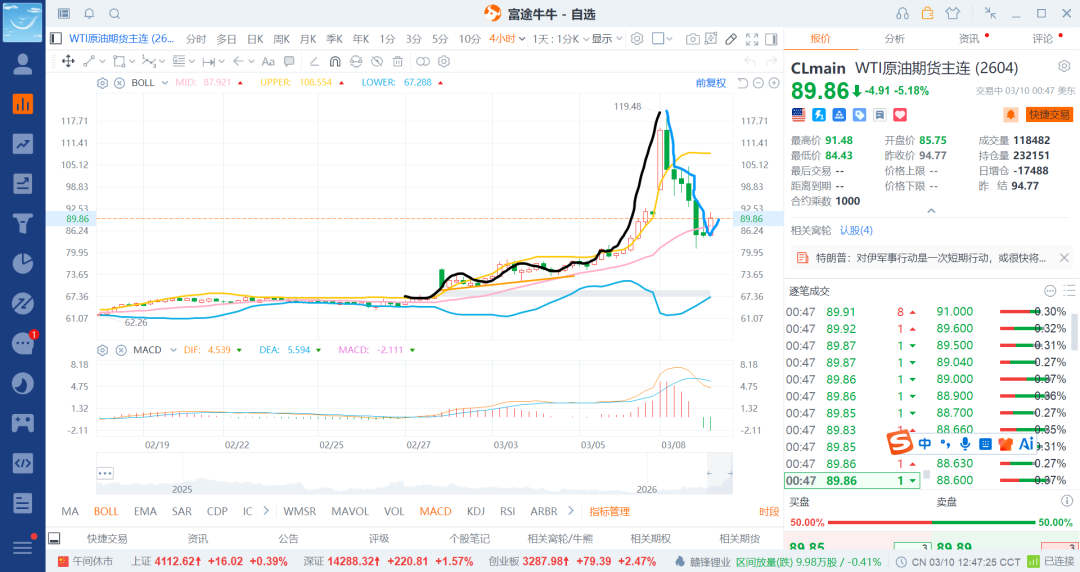Screen dimensions: 1080x572
Task: Hide all drawings with slashed-eye icon
Action: 377,61
